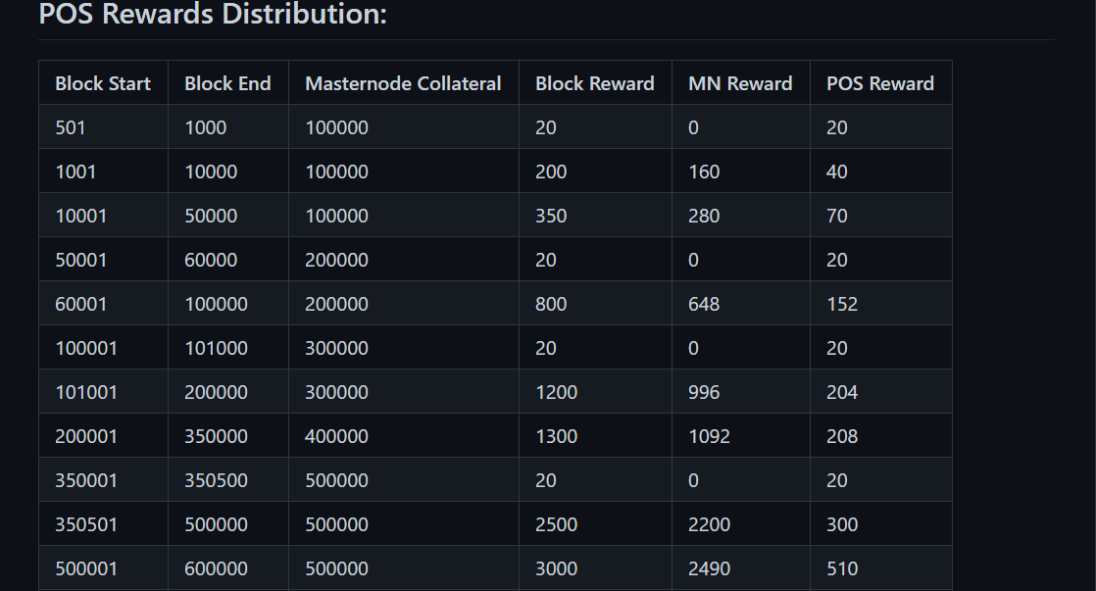1096x591 pixels.
Task: Select the MN Reward value 160
Action: pos(704,171)
